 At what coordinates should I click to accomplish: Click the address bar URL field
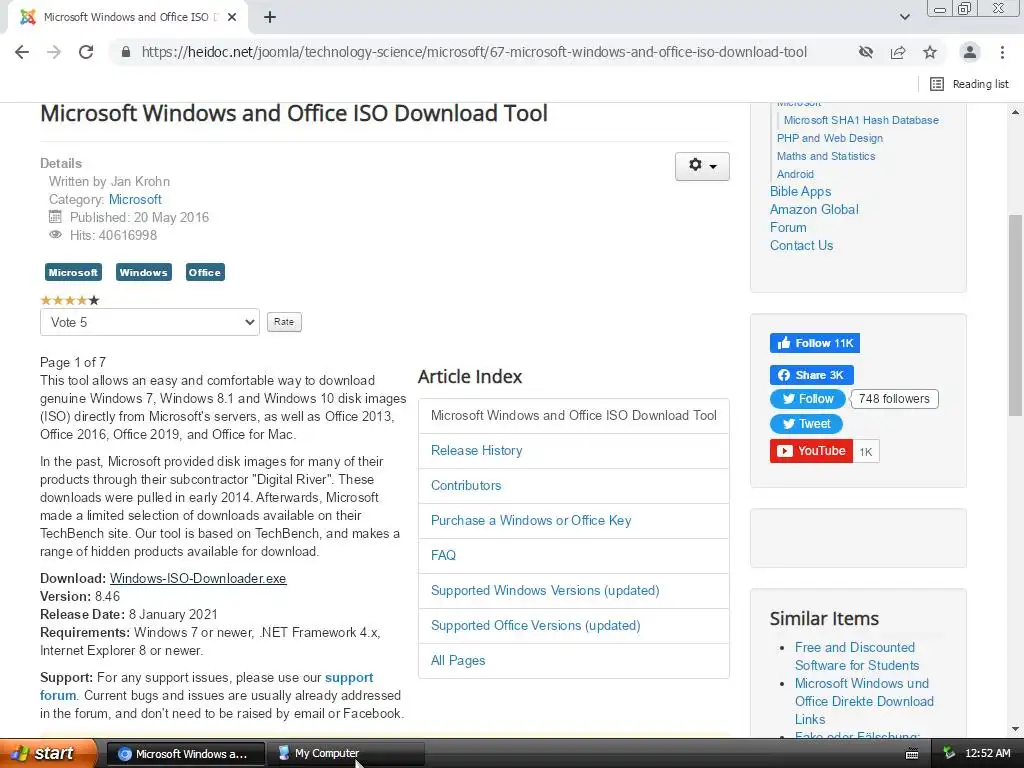point(474,52)
